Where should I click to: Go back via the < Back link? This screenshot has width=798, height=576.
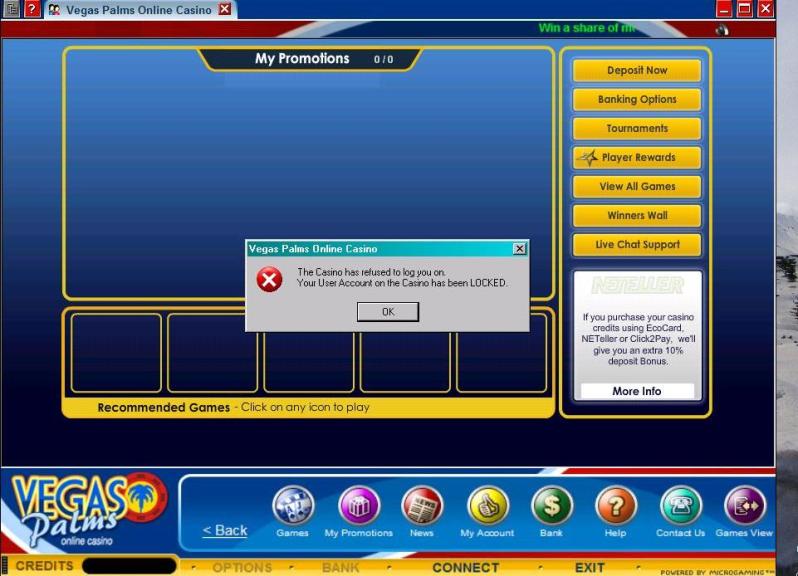pos(225,530)
